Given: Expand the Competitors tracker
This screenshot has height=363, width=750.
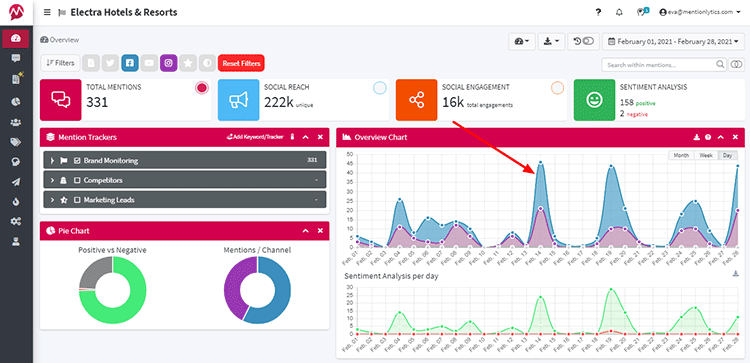Looking at the screenshot, I should click(x=52, y=180).
